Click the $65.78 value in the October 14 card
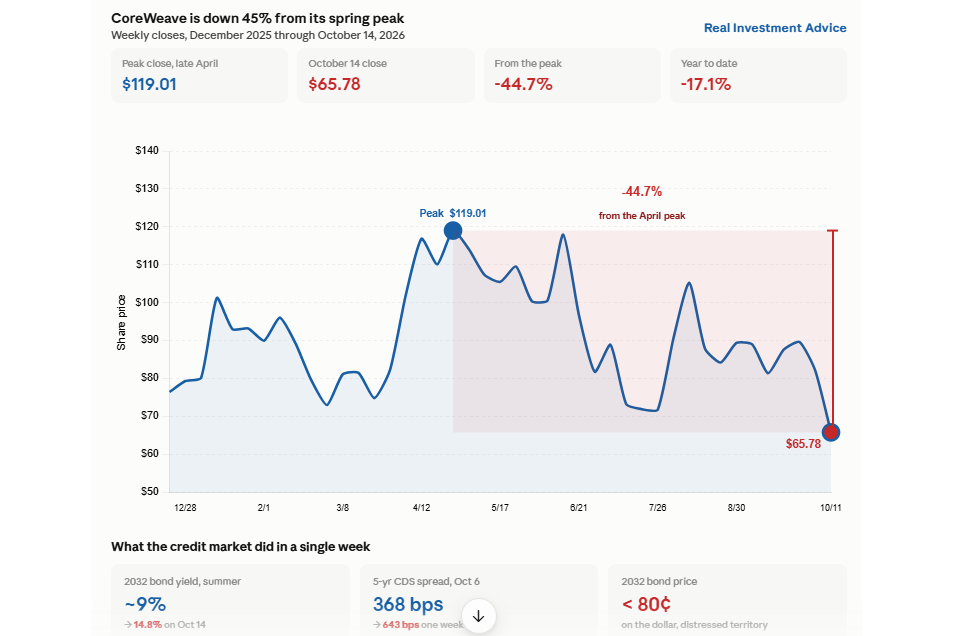The image size is (954, 636). point(335,84)
